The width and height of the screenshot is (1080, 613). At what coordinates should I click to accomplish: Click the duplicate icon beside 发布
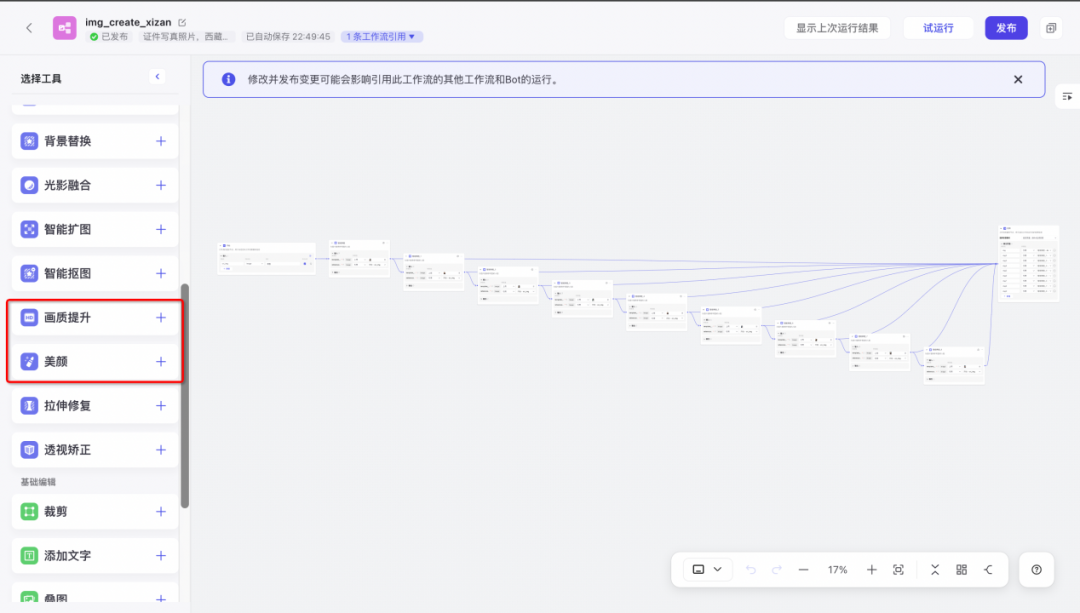tap(1051, 28)
